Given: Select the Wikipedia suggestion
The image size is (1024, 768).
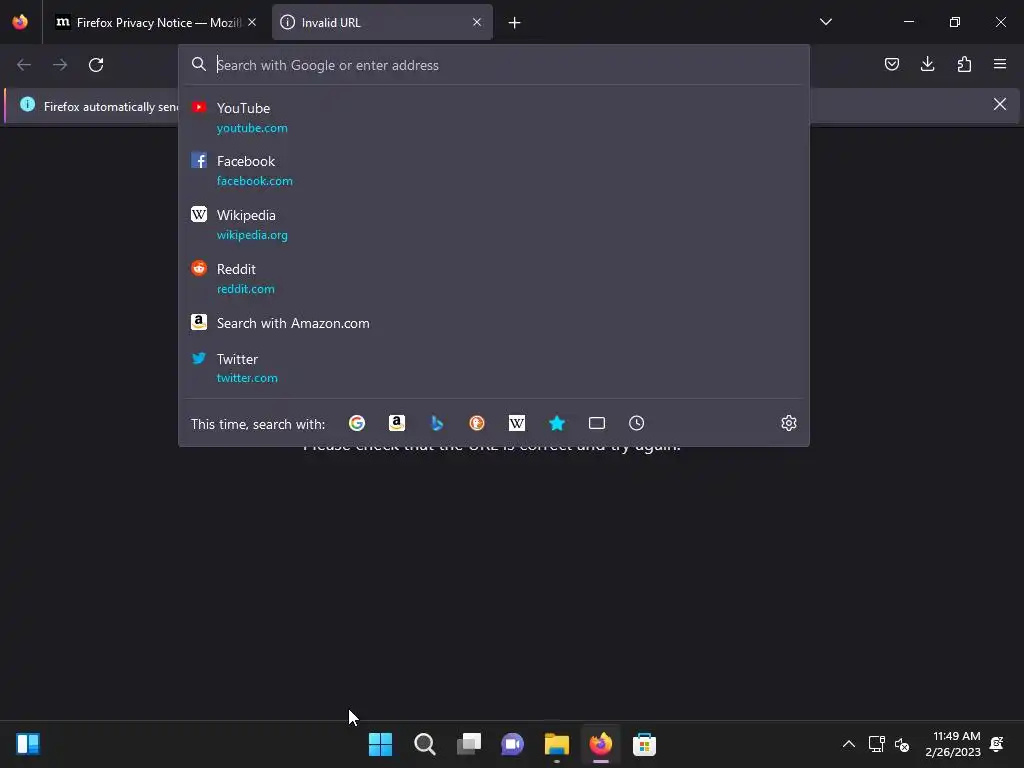Looking at the screenshot, I should [494, 225].
